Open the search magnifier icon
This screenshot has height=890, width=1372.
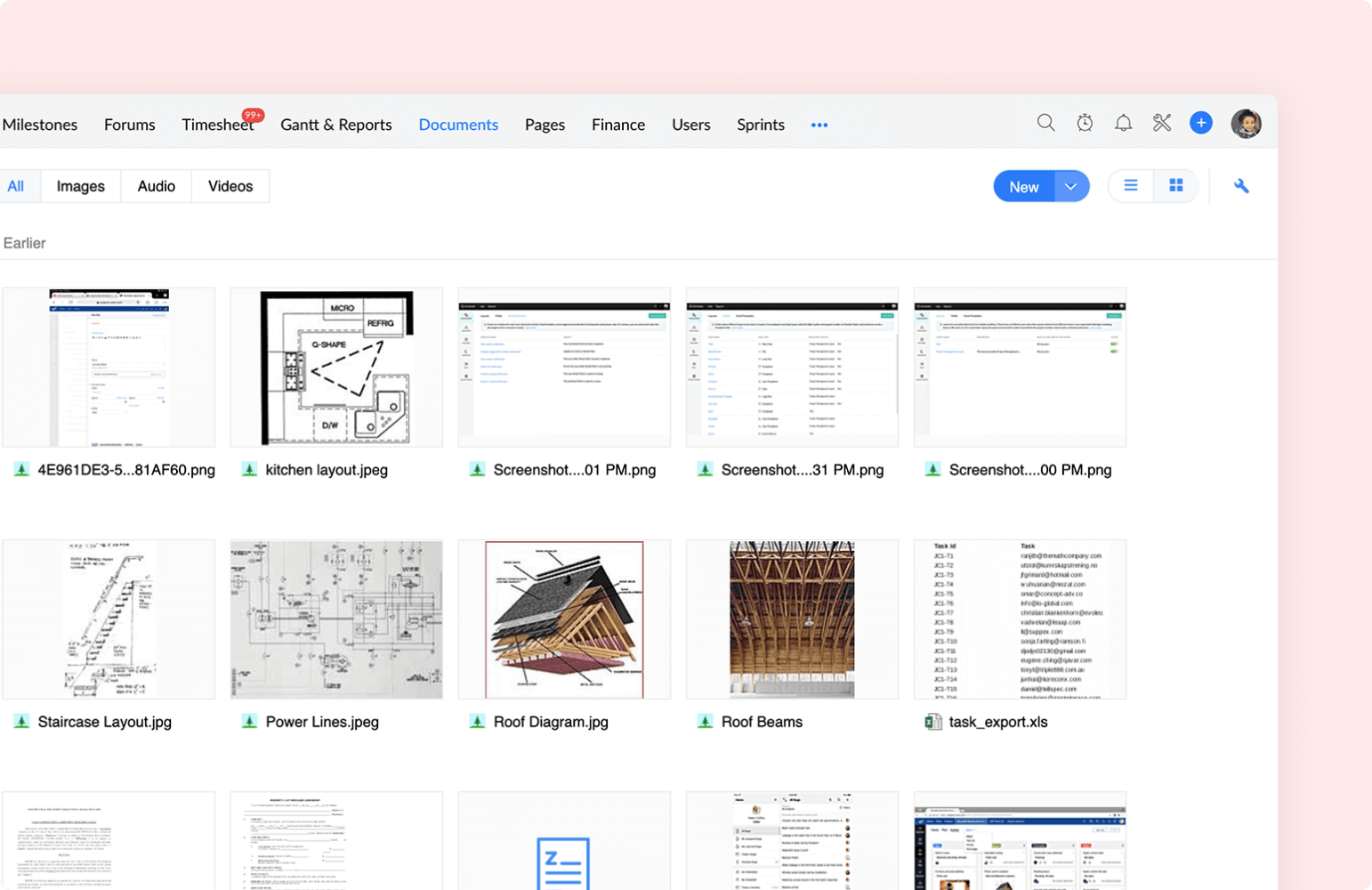tap(1045, 123)
